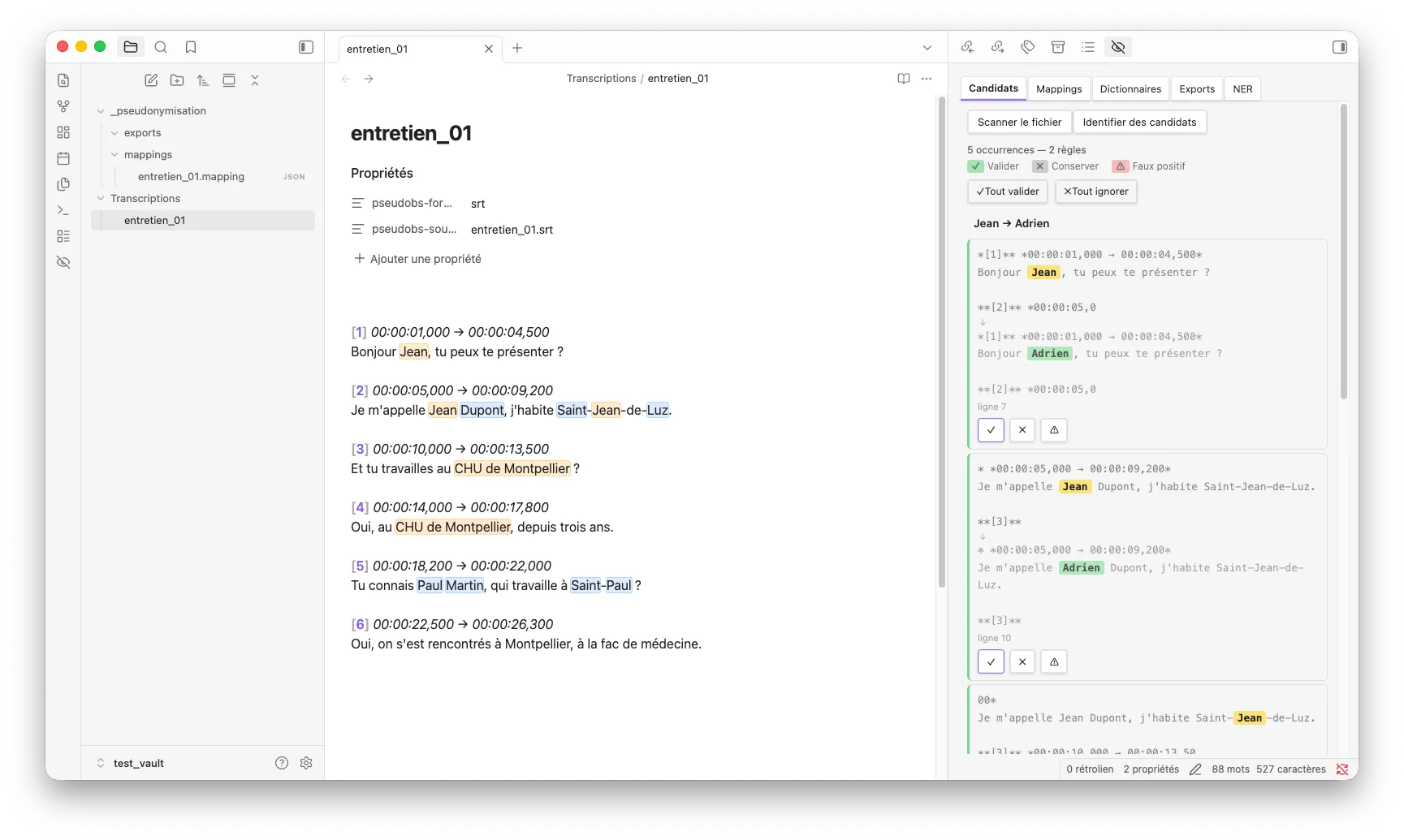Keep original for ligne 10 candidate
Screen dimensions: 1404x840
coord(1022,662)
